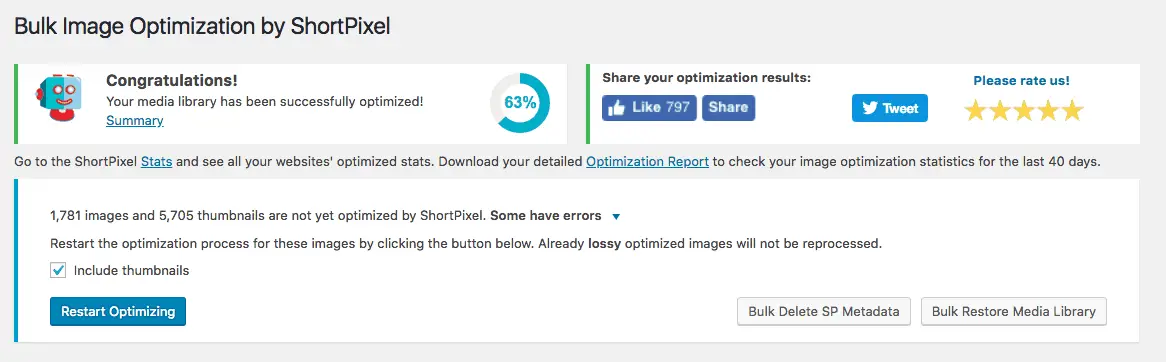
Task: Click the Some have errors text
Action: coord(546,216)
